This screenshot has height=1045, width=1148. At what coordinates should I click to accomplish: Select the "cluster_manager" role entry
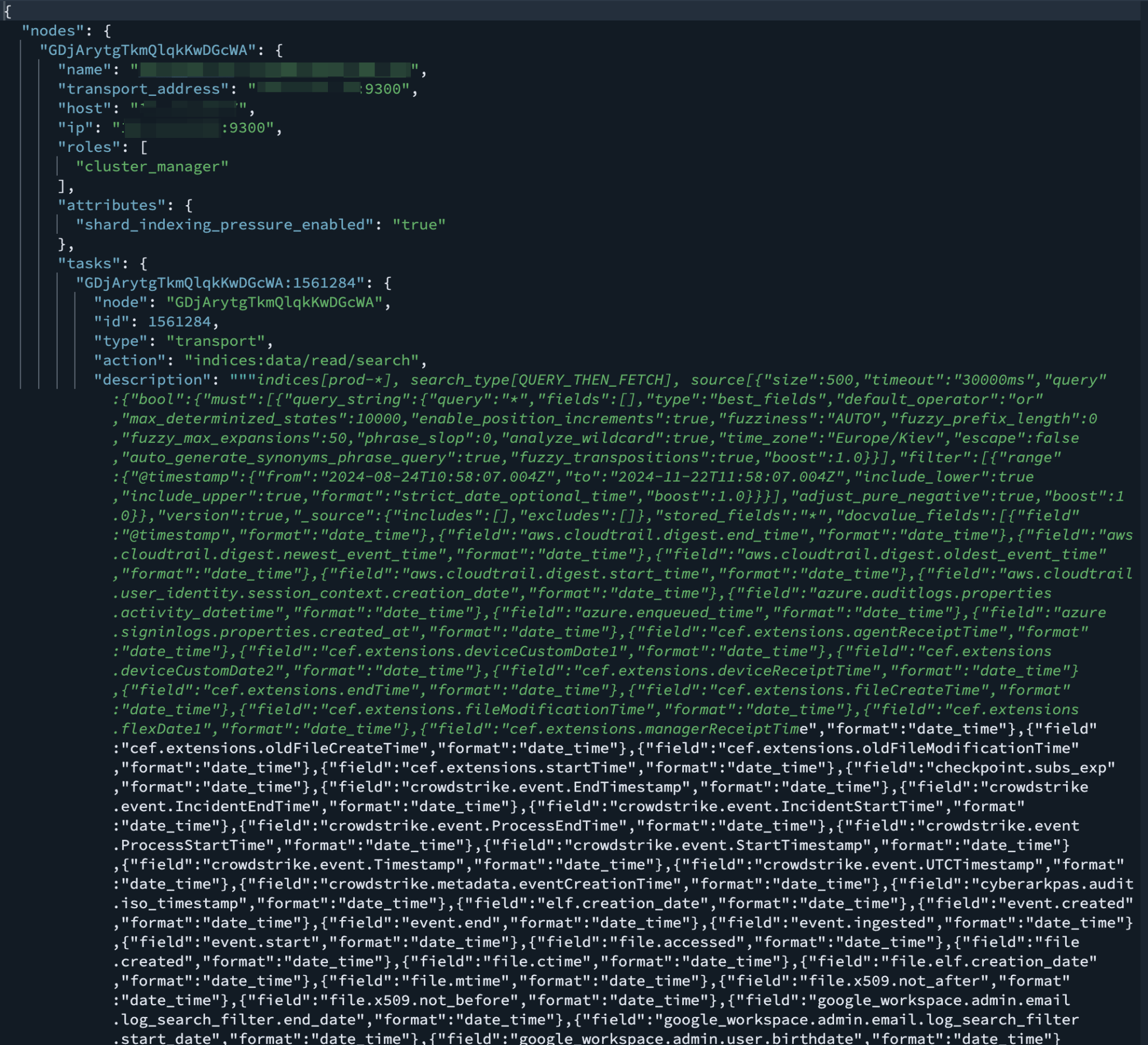pos(152,167)
